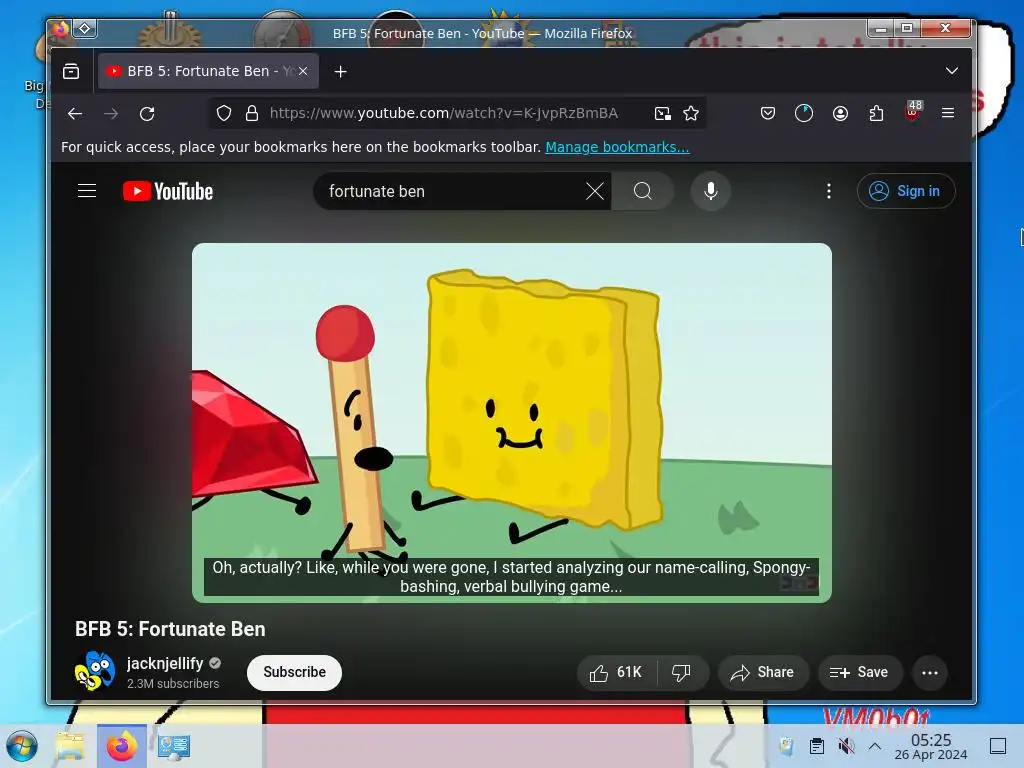Open the Firefox window menu icon in titlebar
The image size is (1024, 768).
pyautogui.click(x=61, y=29)
